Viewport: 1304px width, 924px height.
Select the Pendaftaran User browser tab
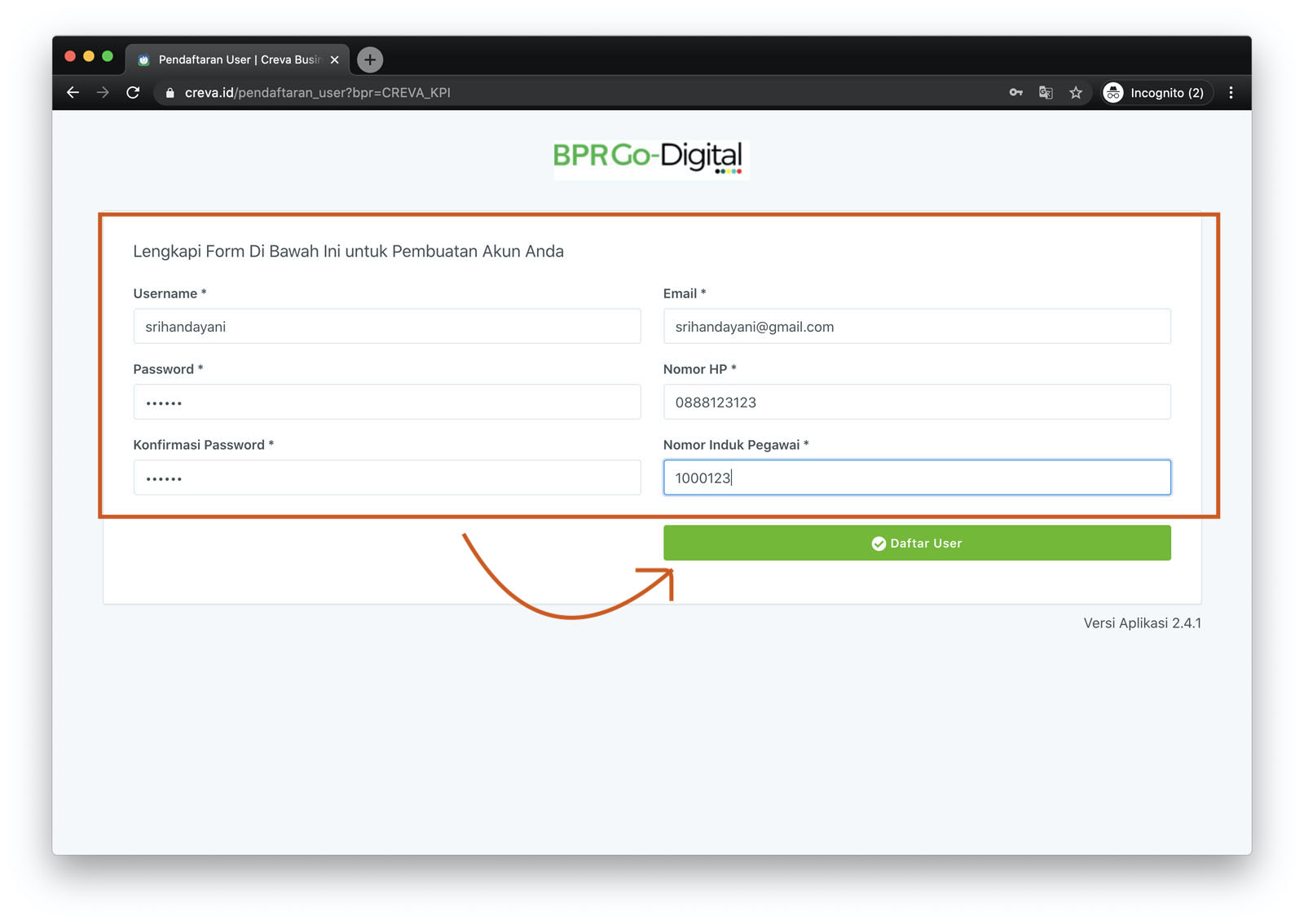238,59
